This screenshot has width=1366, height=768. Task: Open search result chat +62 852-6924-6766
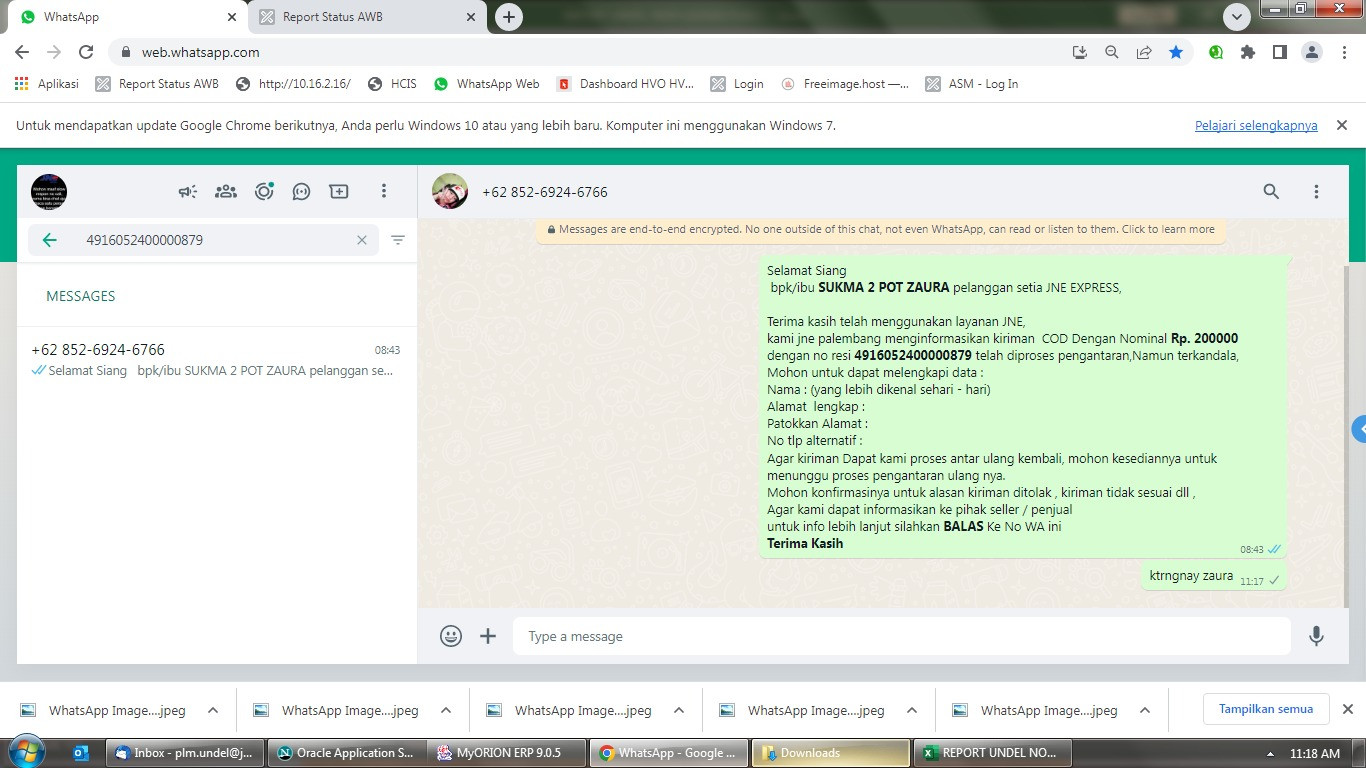point(216,359)
